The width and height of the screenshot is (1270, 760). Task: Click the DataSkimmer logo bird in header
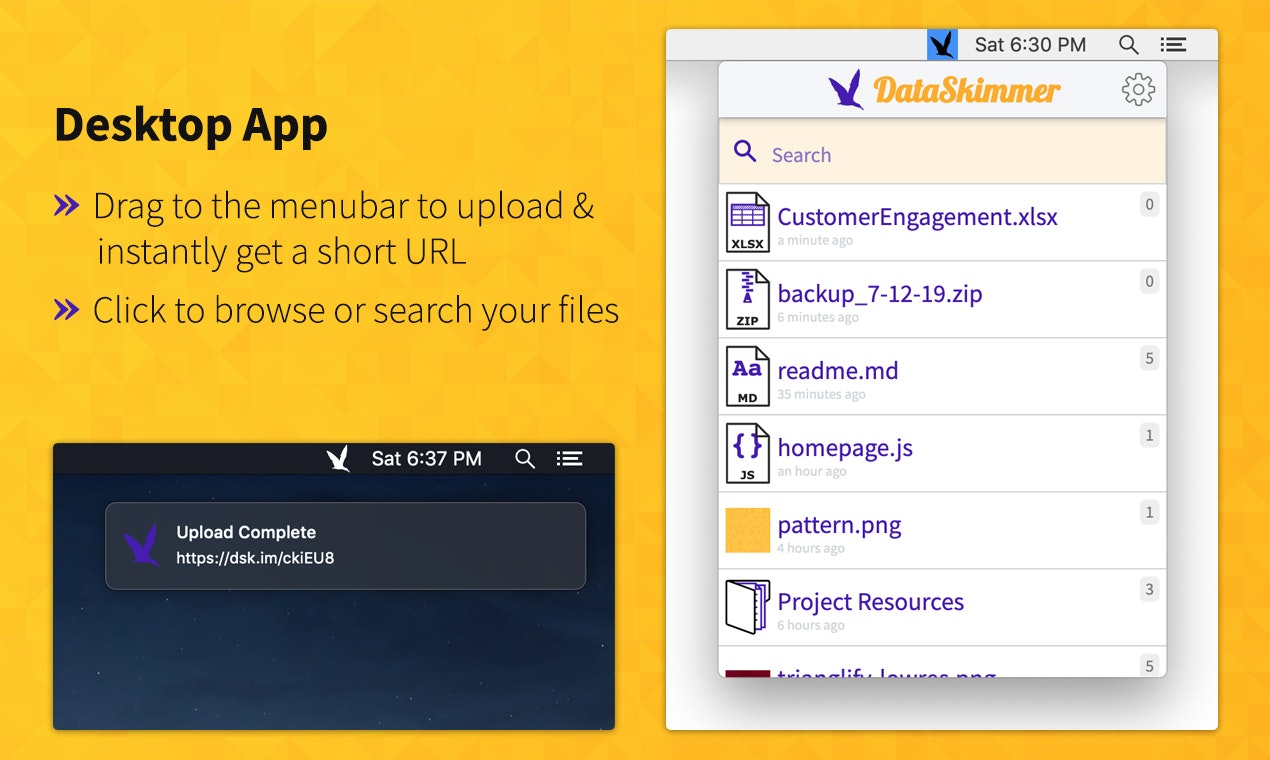[x=846, y=90]
